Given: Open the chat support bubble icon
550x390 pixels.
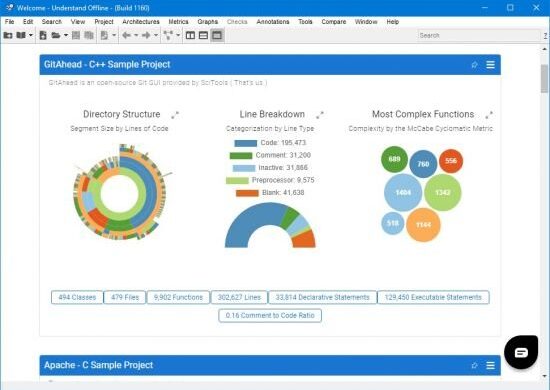Looking at the screenshot, I should click(521, 352).
